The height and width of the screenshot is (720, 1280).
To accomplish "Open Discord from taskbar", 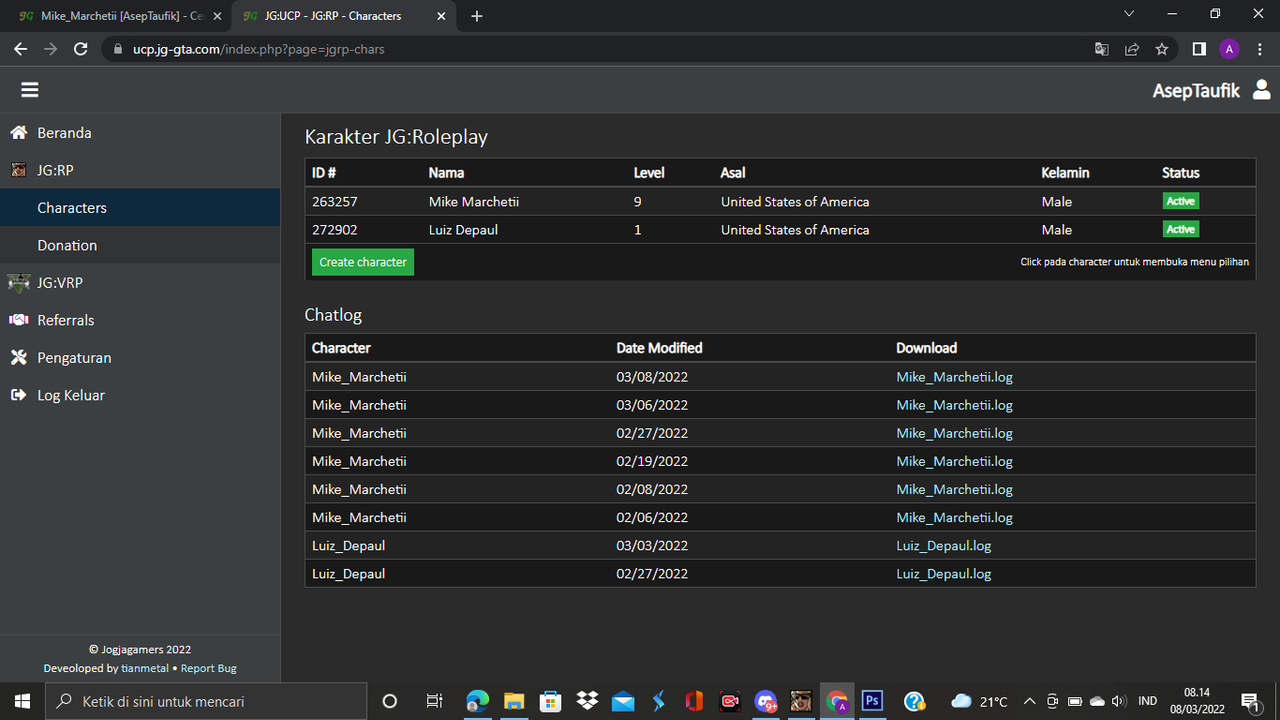I will coord(766,701).
